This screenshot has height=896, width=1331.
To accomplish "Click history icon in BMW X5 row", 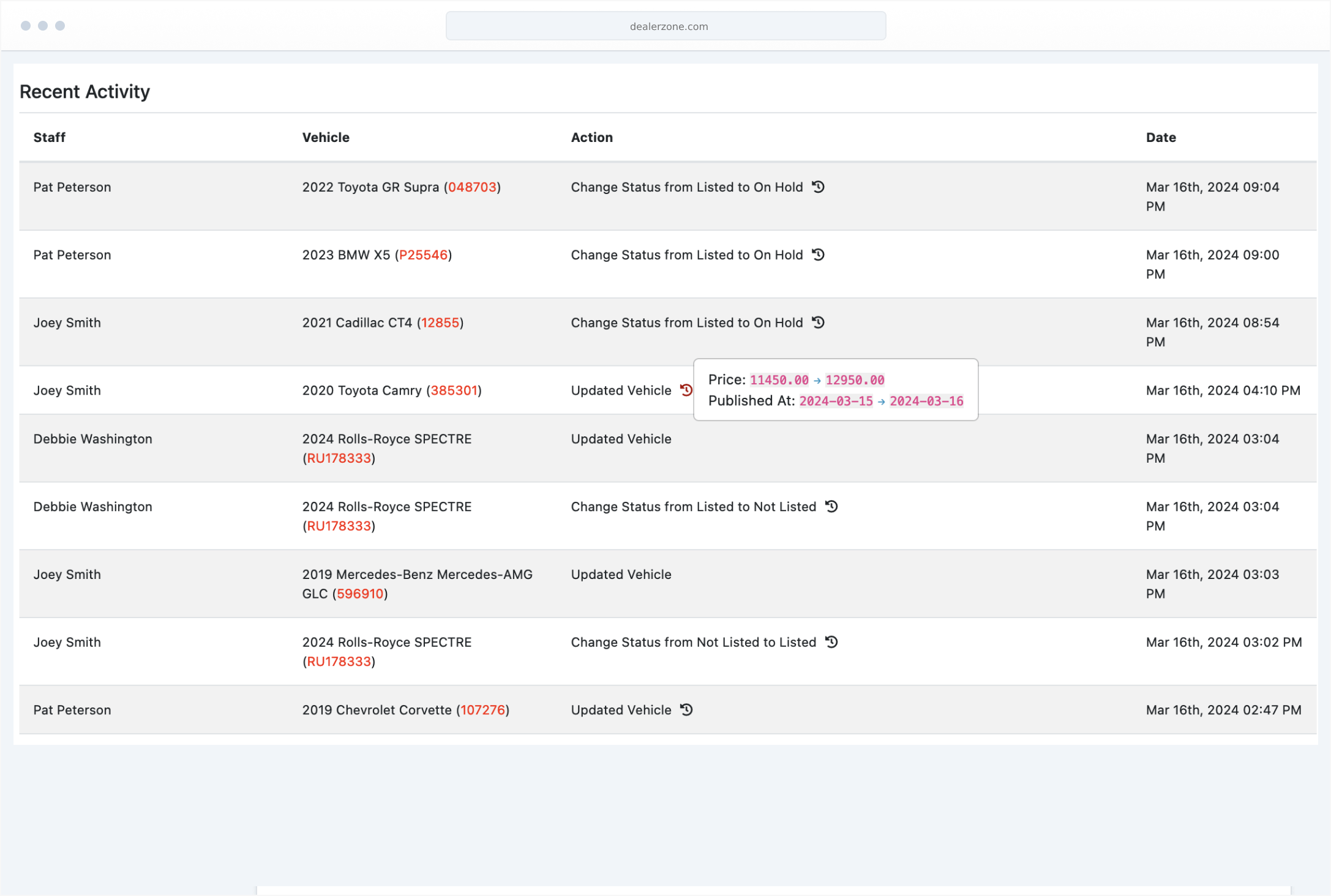I will 818,255.
